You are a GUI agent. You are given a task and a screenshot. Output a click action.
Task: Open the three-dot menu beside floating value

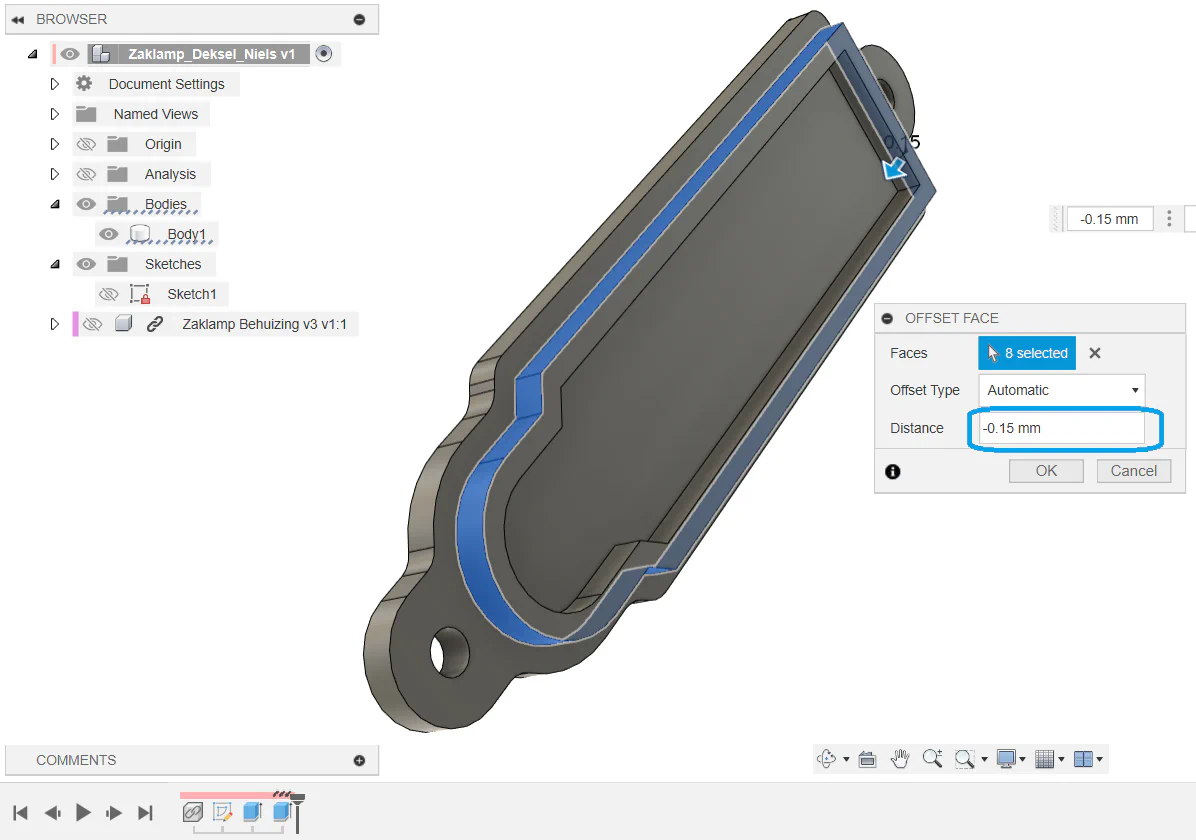[x=1169, y=219]
